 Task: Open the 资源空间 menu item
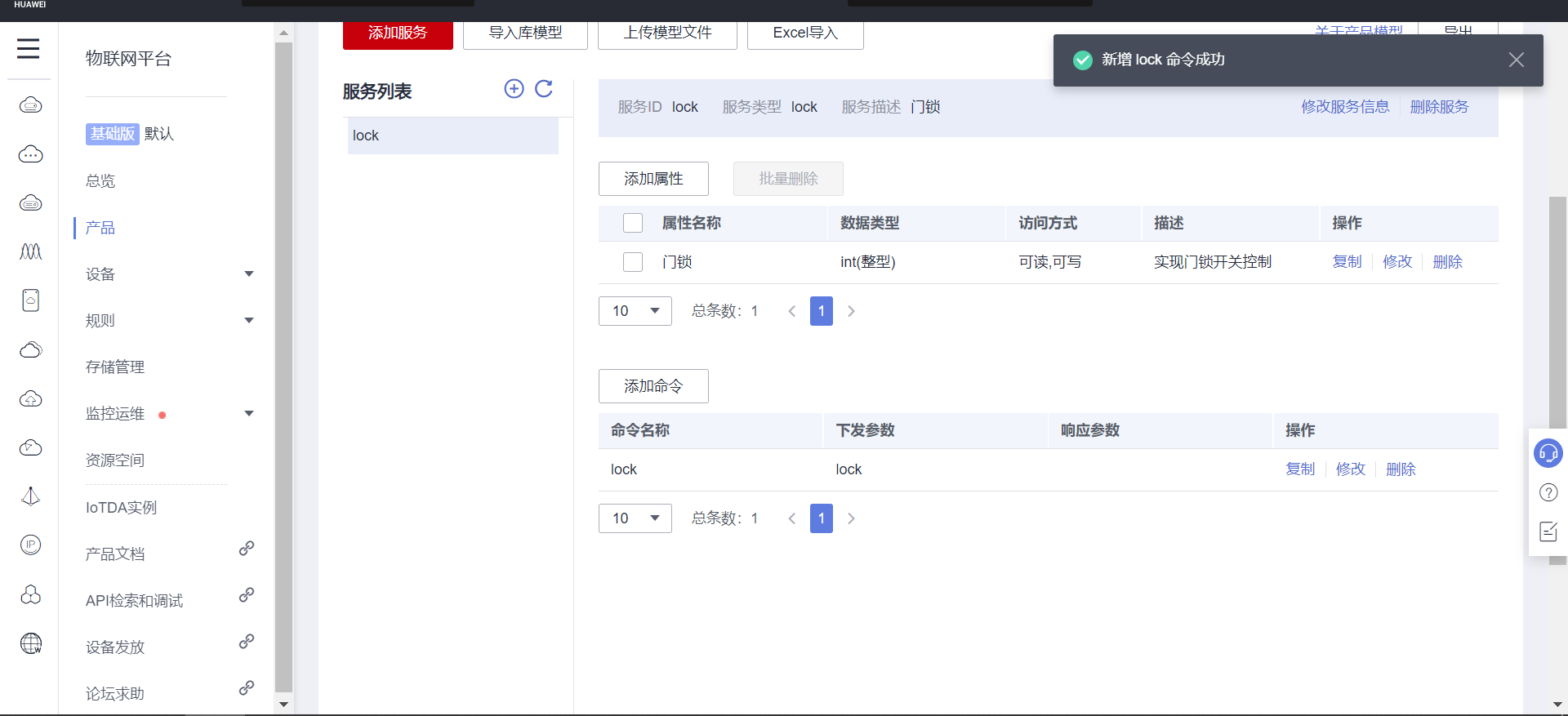[115, 460]
